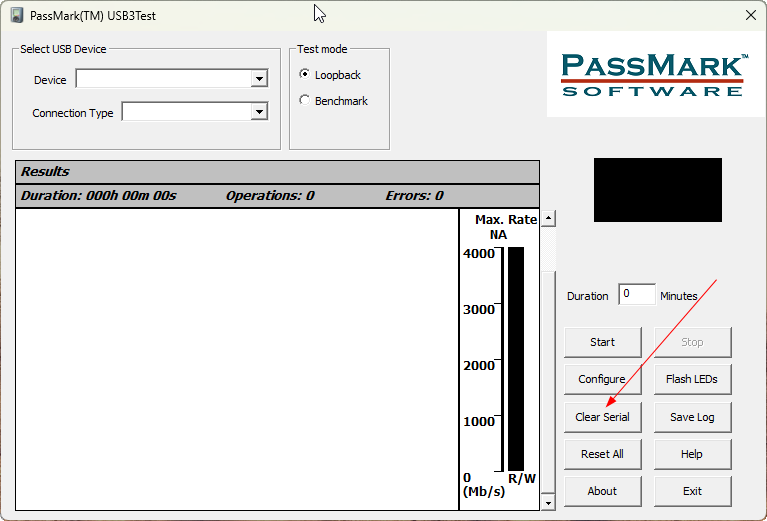
Task: Click the Start button
Action: coord(602,342)
